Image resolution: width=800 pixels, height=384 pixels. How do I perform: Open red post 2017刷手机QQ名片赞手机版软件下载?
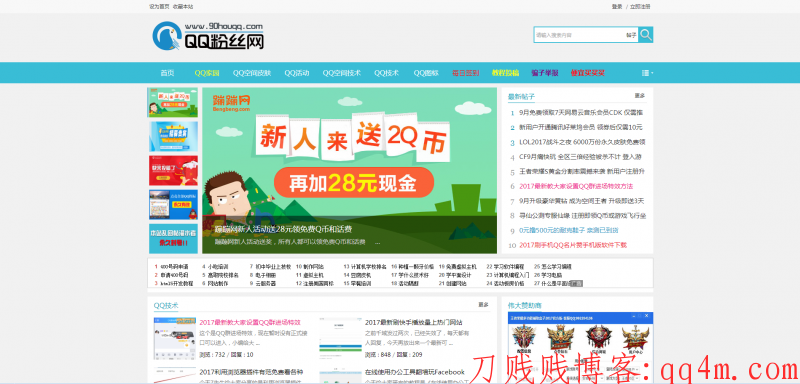[572, 245]
